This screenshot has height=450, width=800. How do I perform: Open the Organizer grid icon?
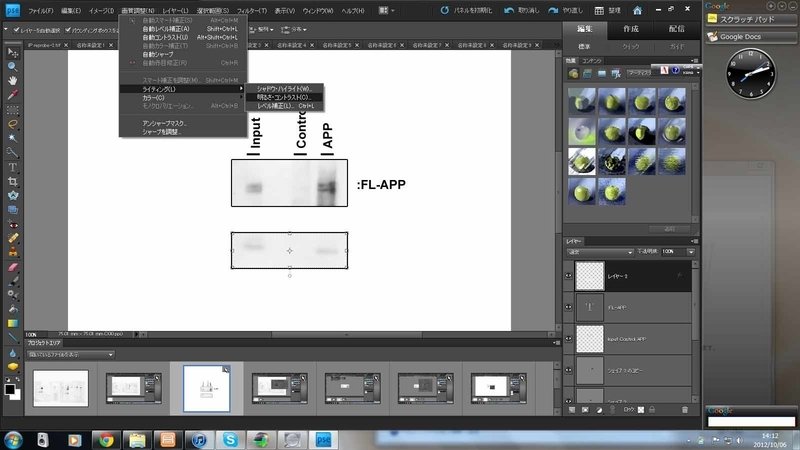coord(599,10)
